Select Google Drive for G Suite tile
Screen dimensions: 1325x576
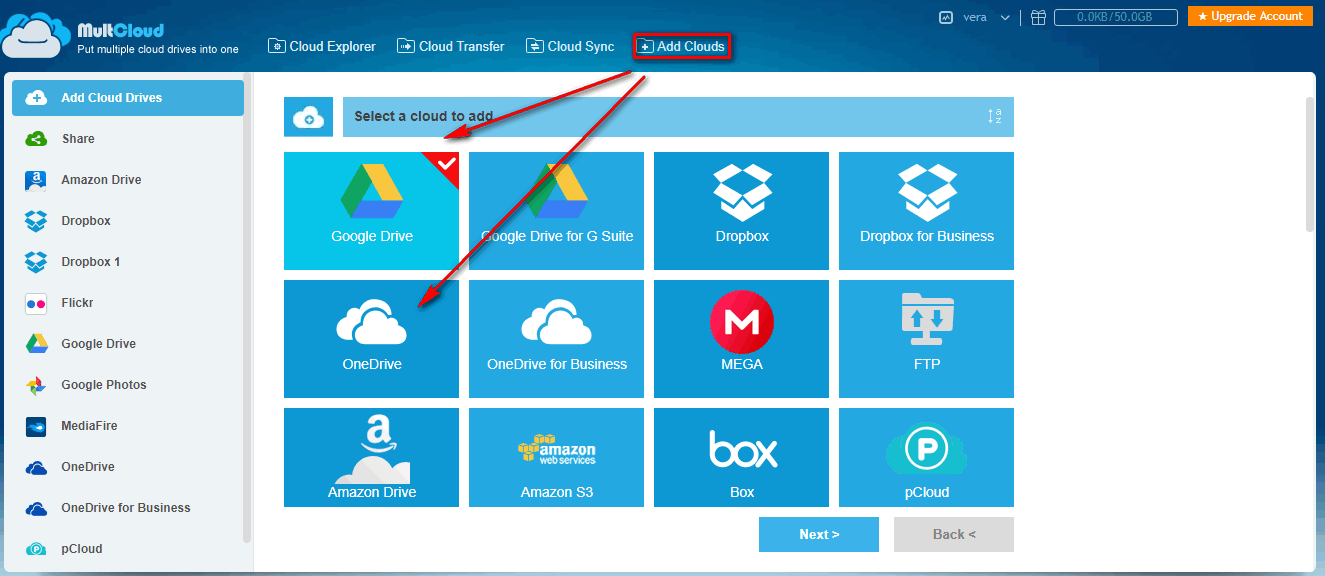click(557, 211)
